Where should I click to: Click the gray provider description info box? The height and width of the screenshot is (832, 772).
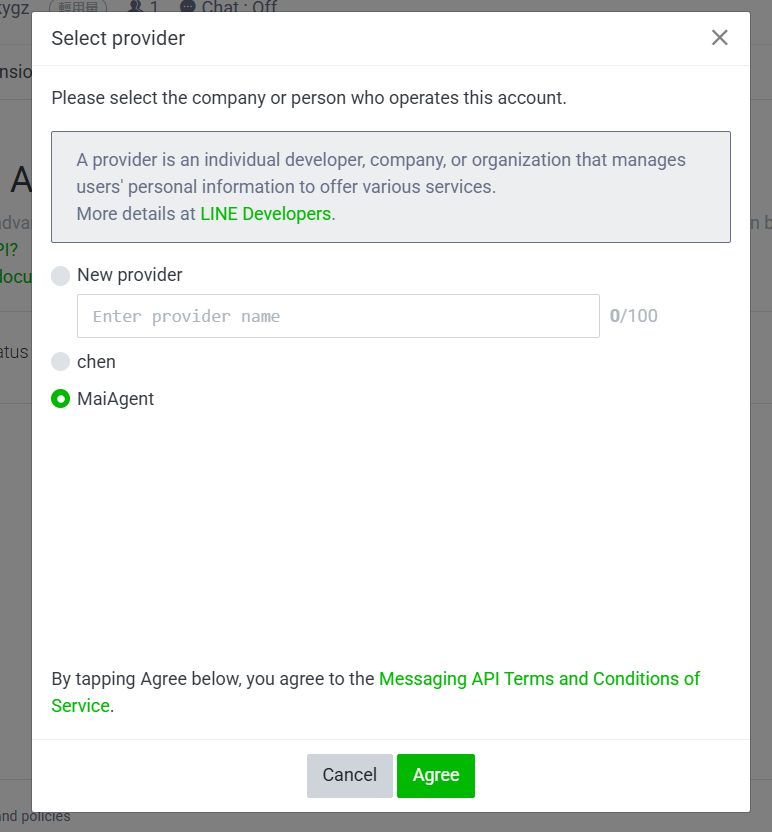click(x=390, y=187)
